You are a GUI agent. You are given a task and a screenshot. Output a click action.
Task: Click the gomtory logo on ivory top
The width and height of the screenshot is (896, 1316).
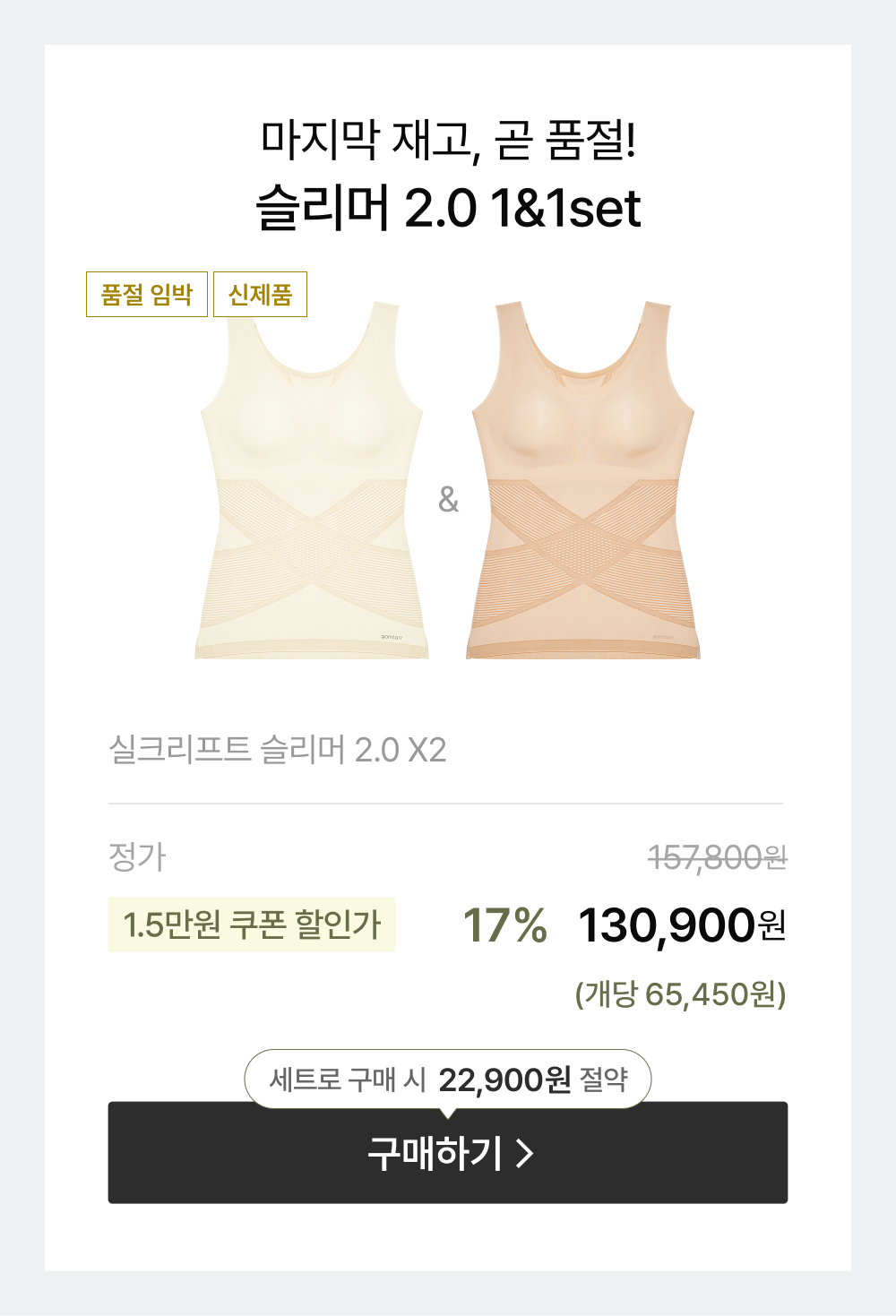[x=392, y=637]
